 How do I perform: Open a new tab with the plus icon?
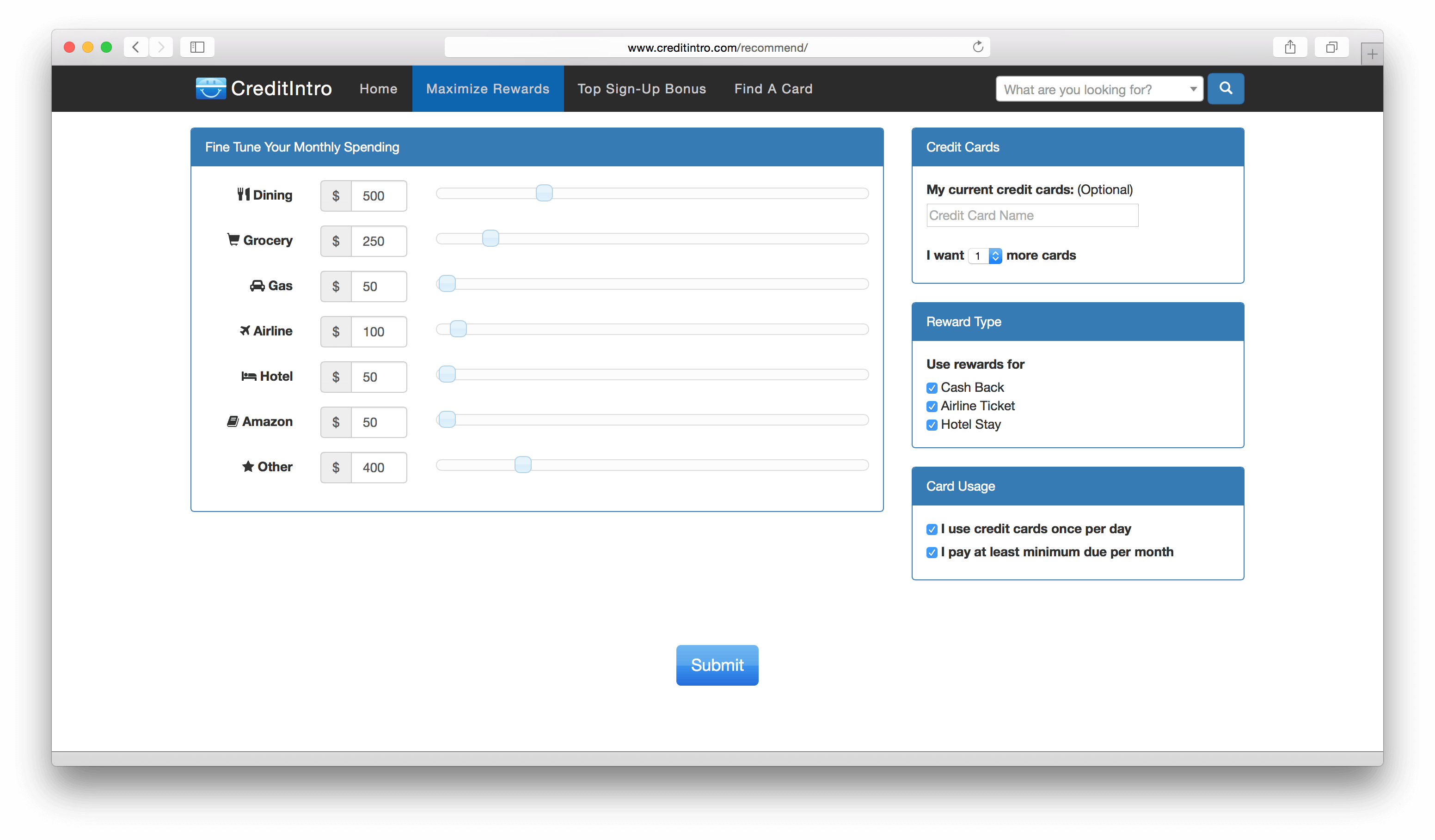1373,54
